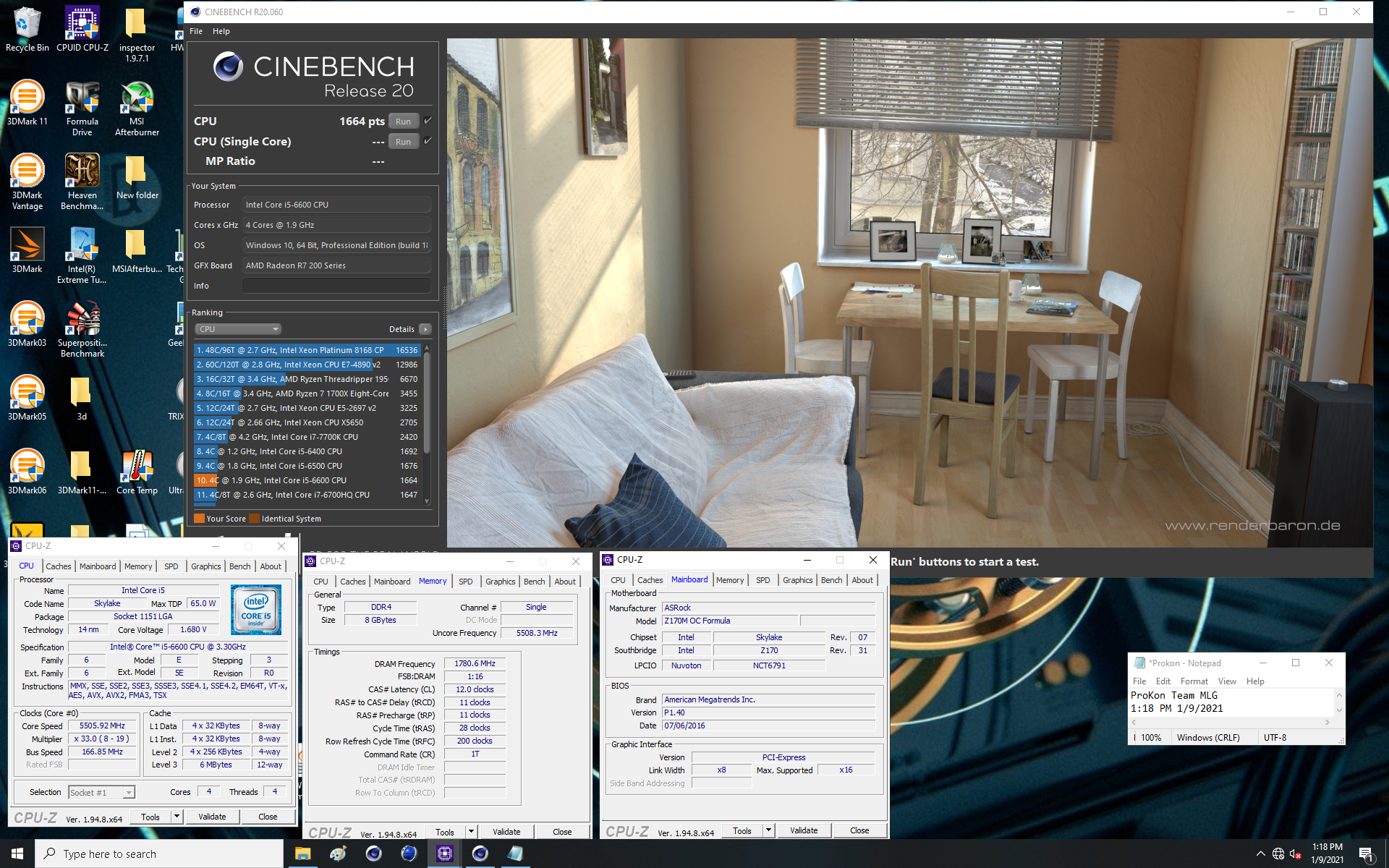Launch the CPUID CPU-Z desktop shortcut
1389x868 pixels.
(82, 29)
